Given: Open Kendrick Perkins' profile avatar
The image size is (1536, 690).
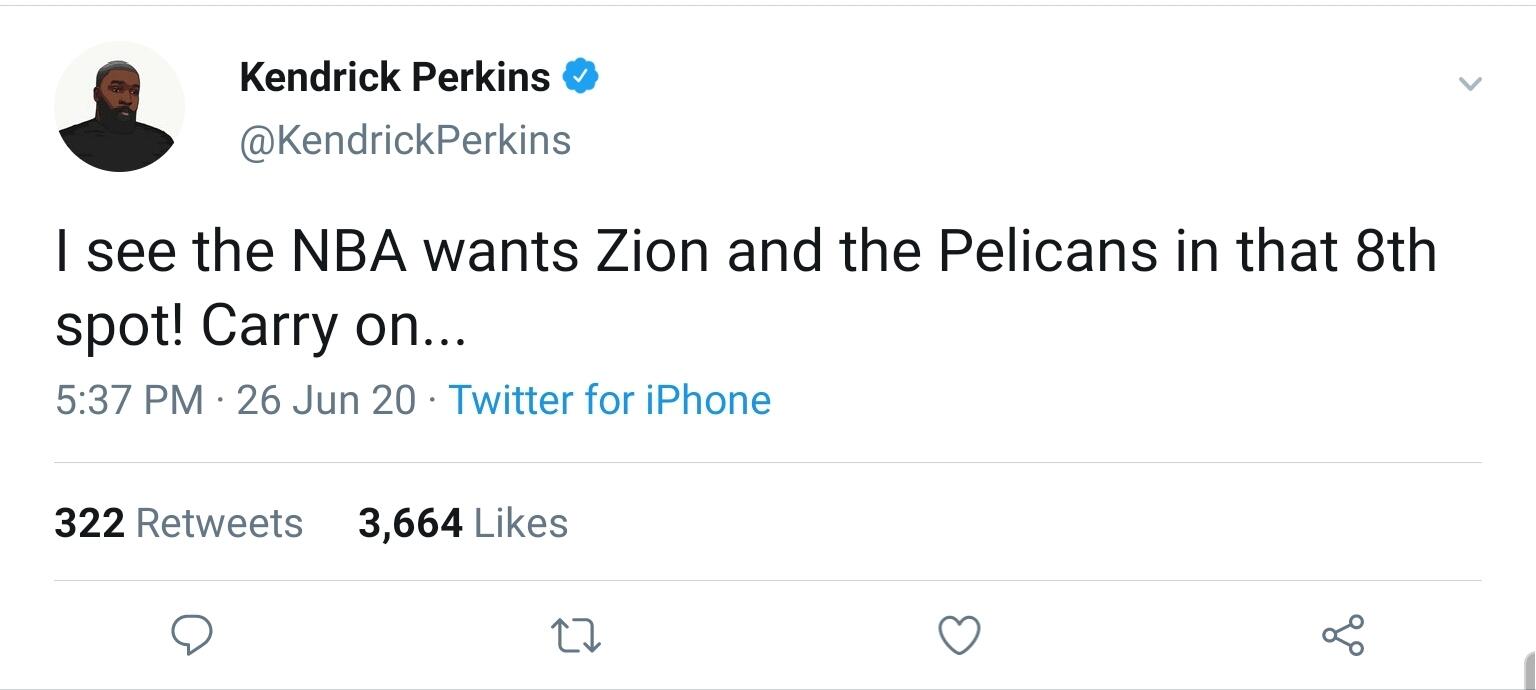Looking at the screenshot, I should coord(119,107).
